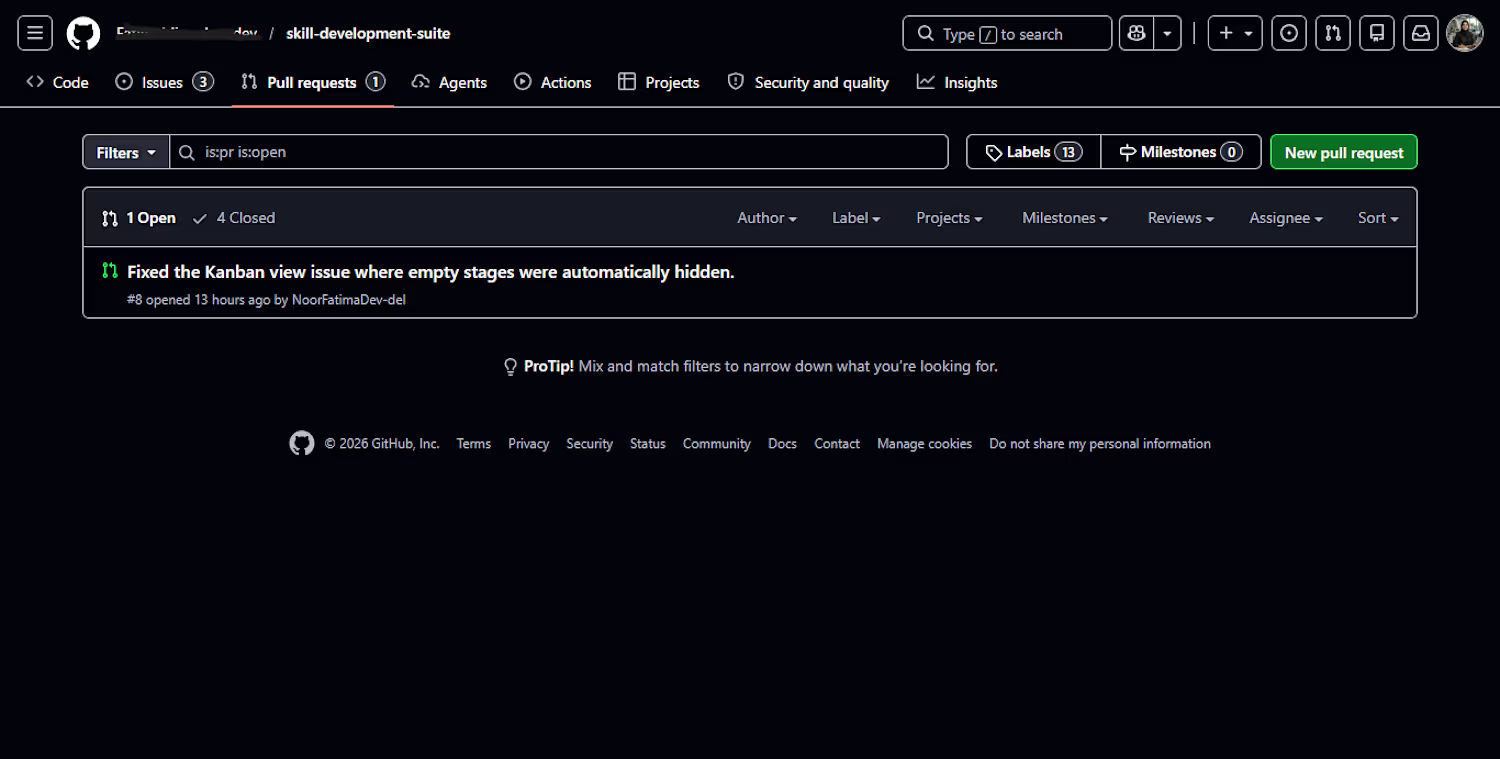Open the Agents tab
1500x759 pixels.
(x=449, y=82)
